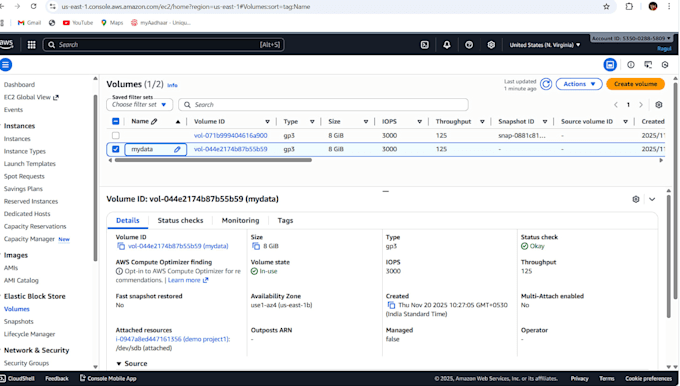Switch to the Status checks tab
Screen dimensions: 680x386
click(x=180, y=220)
